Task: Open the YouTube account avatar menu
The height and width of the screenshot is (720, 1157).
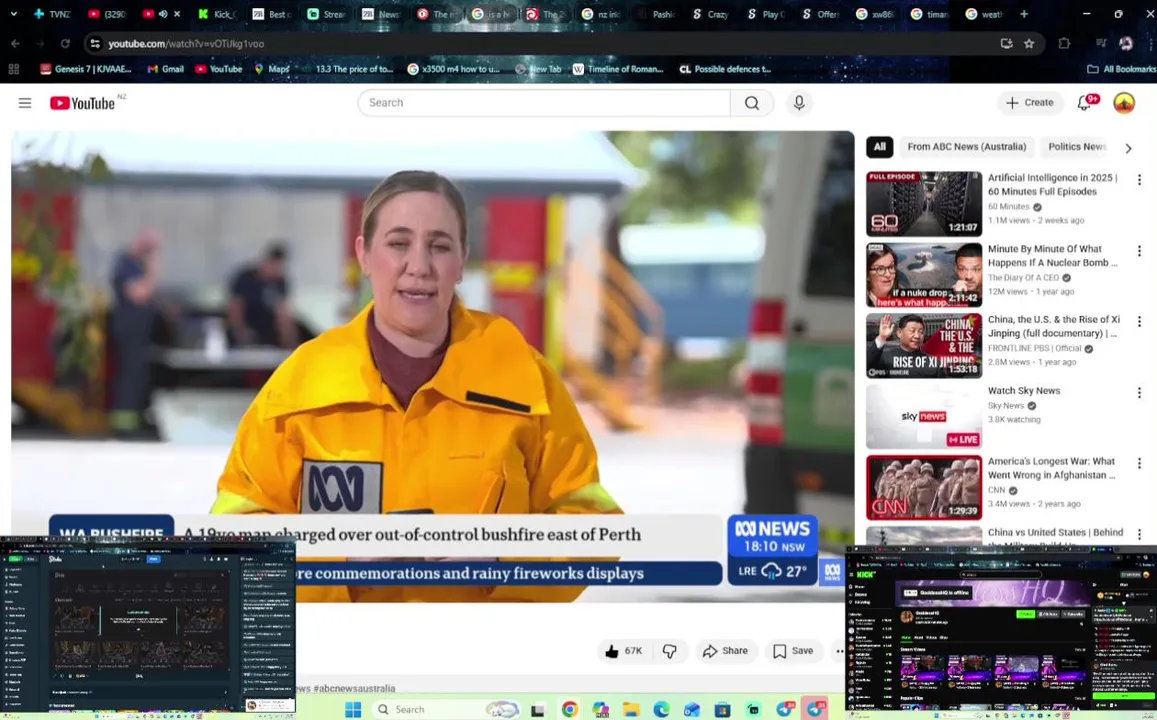Action: pos(1124,103)
